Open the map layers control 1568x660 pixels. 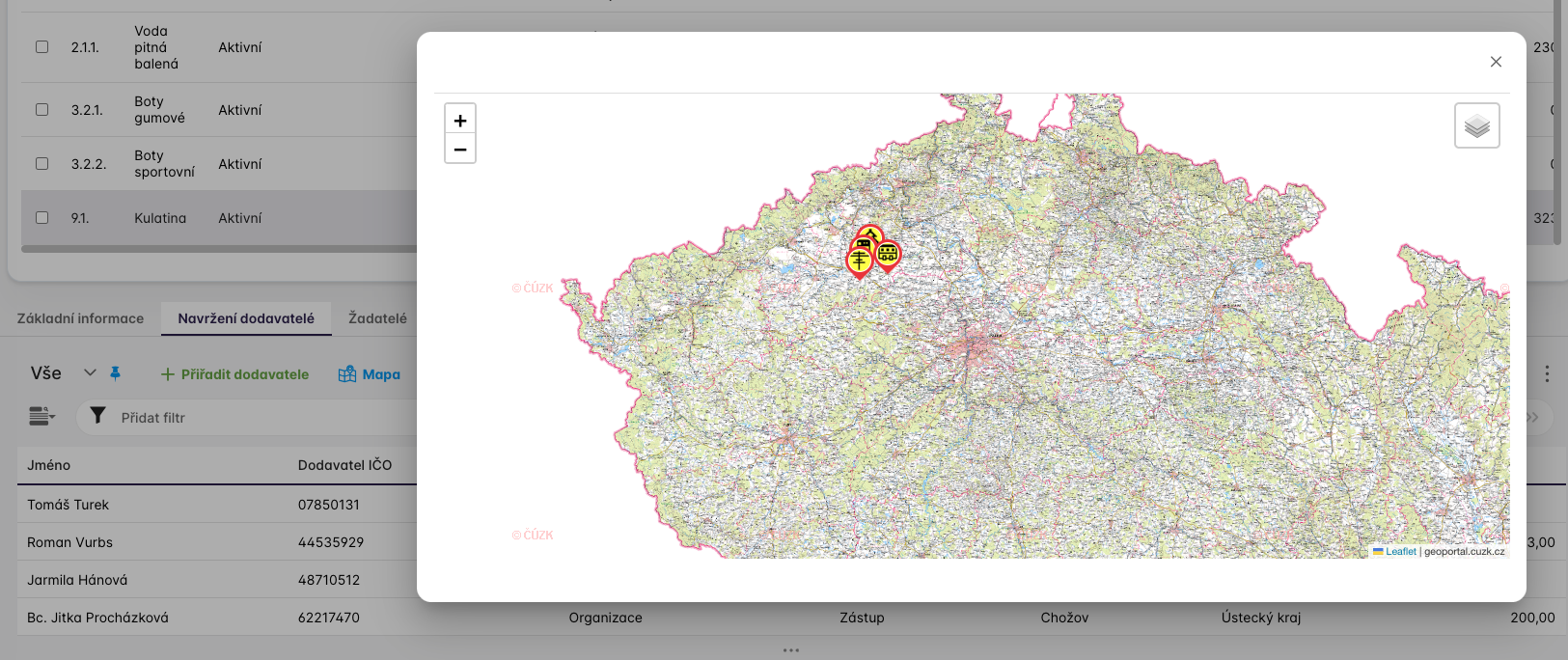click(1476, 125)
